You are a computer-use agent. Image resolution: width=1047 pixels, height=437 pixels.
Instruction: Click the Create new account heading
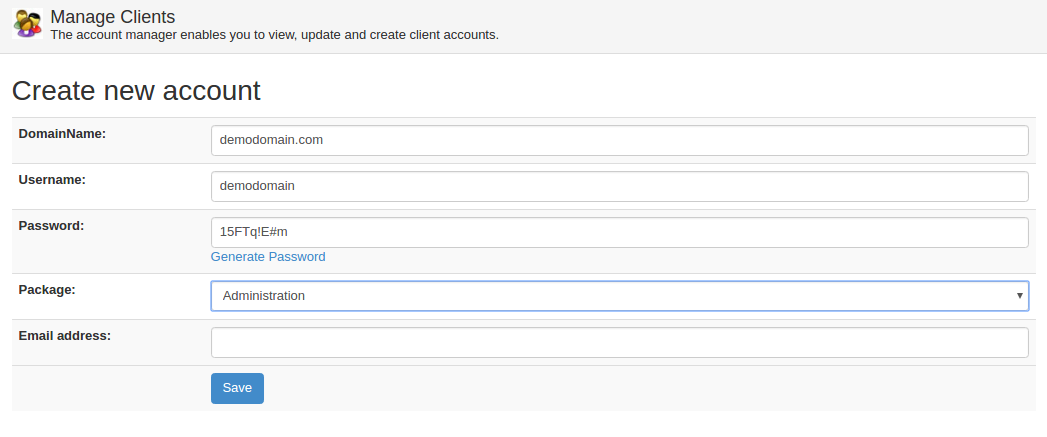point(136,91)
